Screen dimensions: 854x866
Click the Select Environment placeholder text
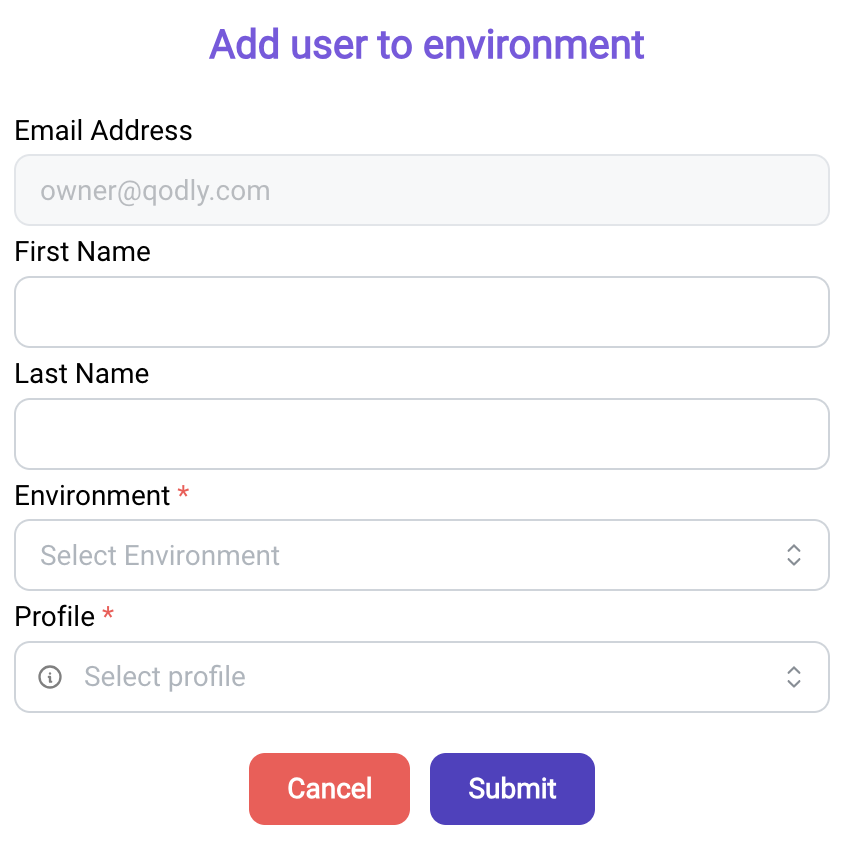[x=160, y=556]
